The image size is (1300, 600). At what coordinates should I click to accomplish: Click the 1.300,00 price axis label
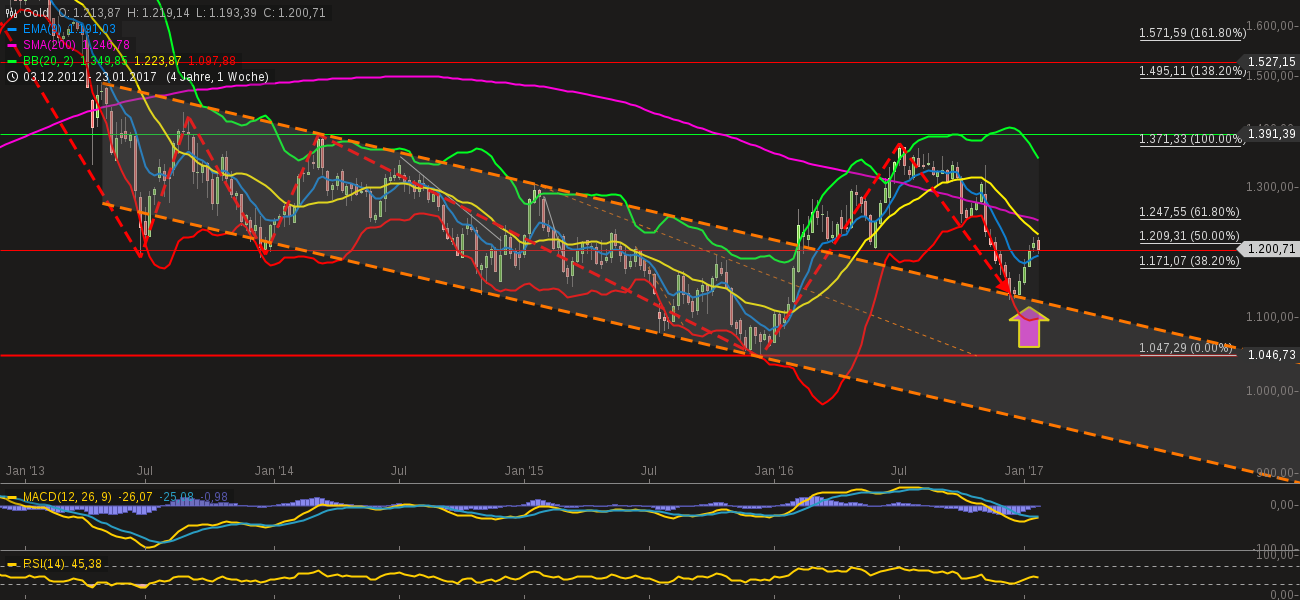1272,187
